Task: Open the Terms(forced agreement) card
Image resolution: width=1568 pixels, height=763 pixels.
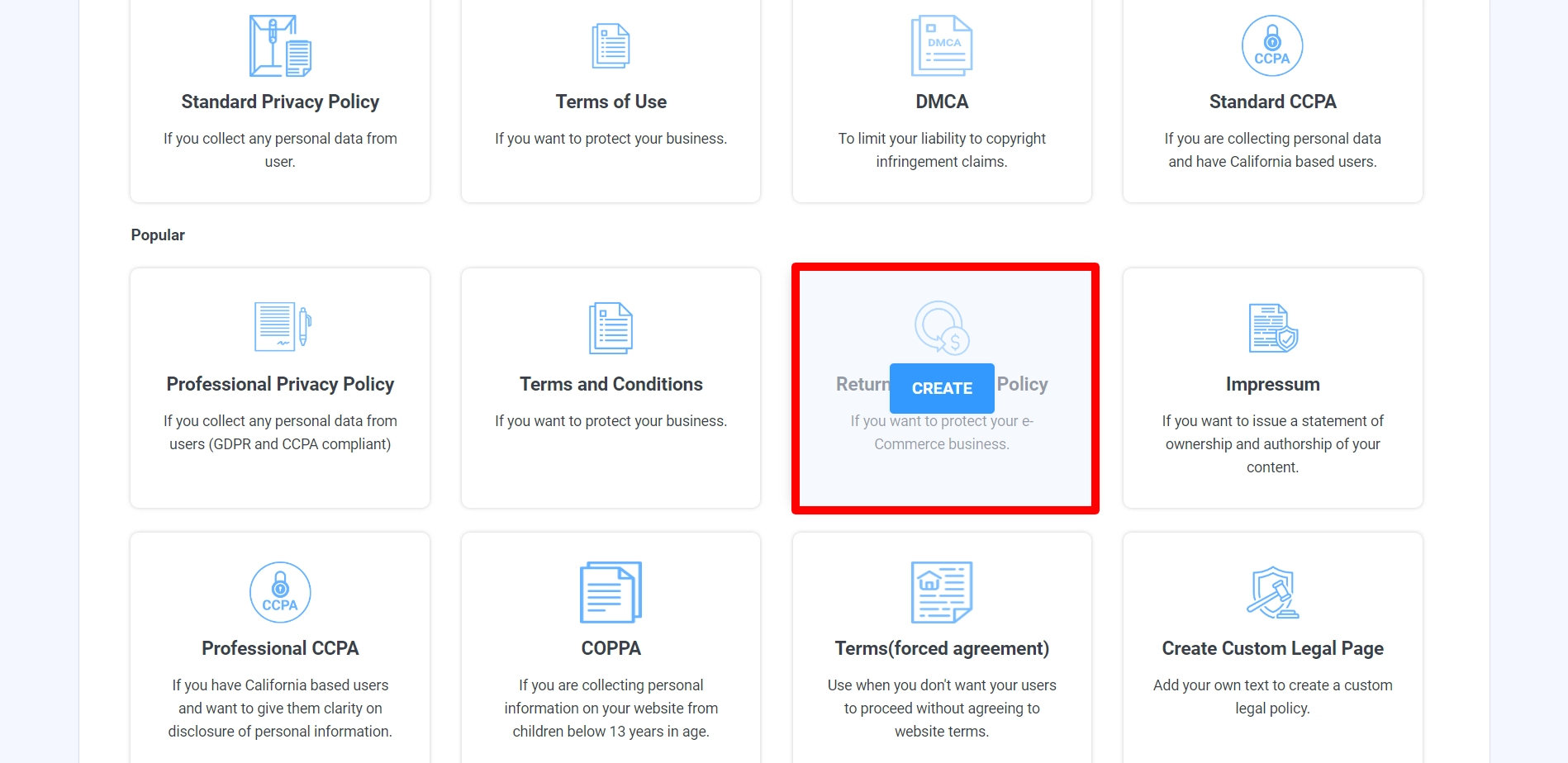Action: click(x=942, y=648)
